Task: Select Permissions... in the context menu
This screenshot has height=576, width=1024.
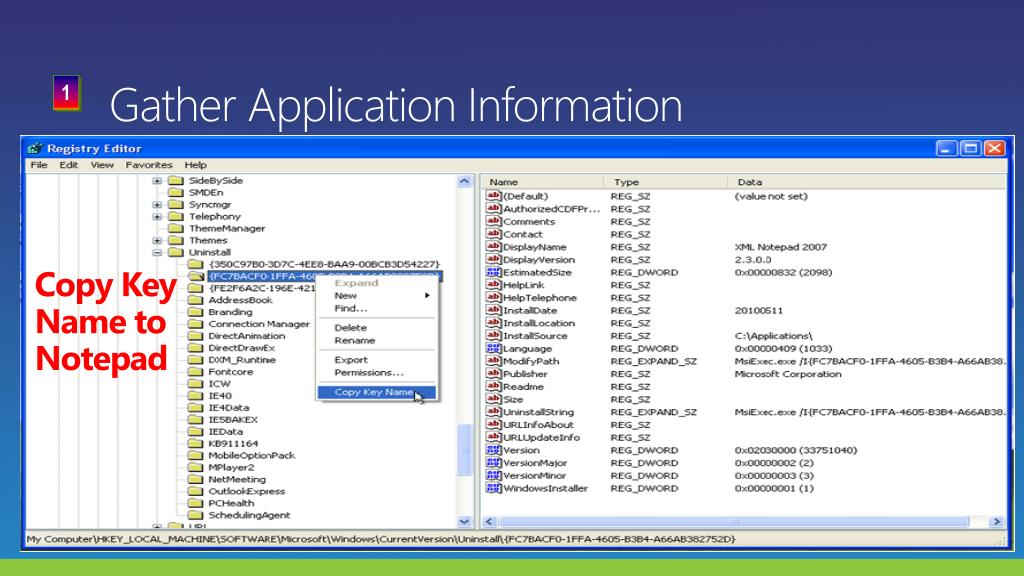Action: coord(368,373)
